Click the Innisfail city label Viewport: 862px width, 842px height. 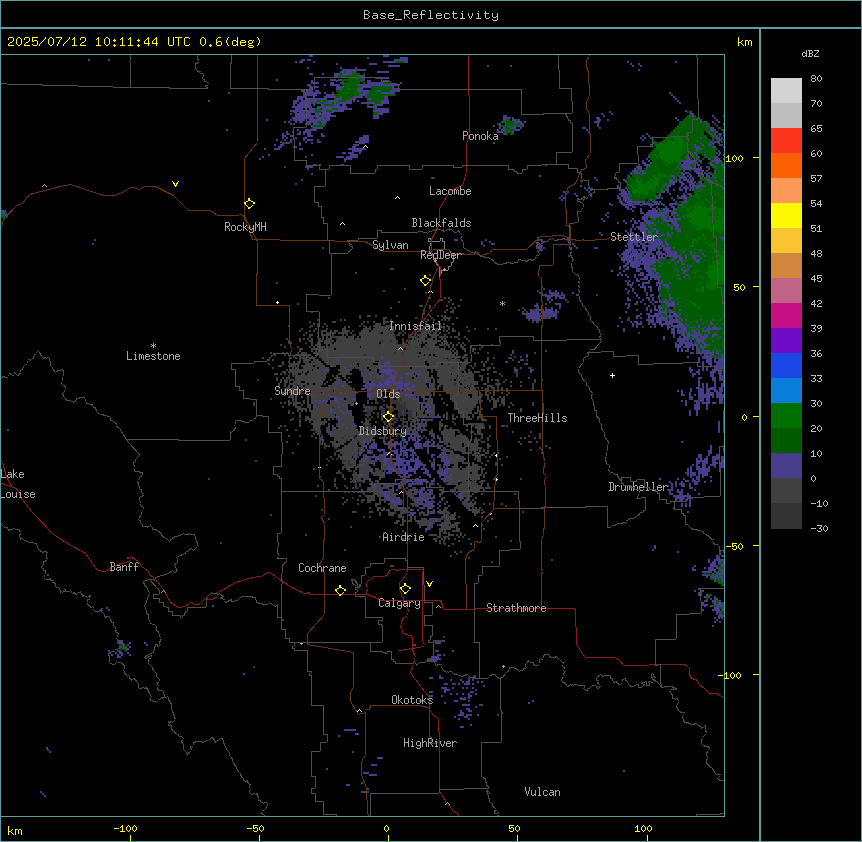point(415,326)
